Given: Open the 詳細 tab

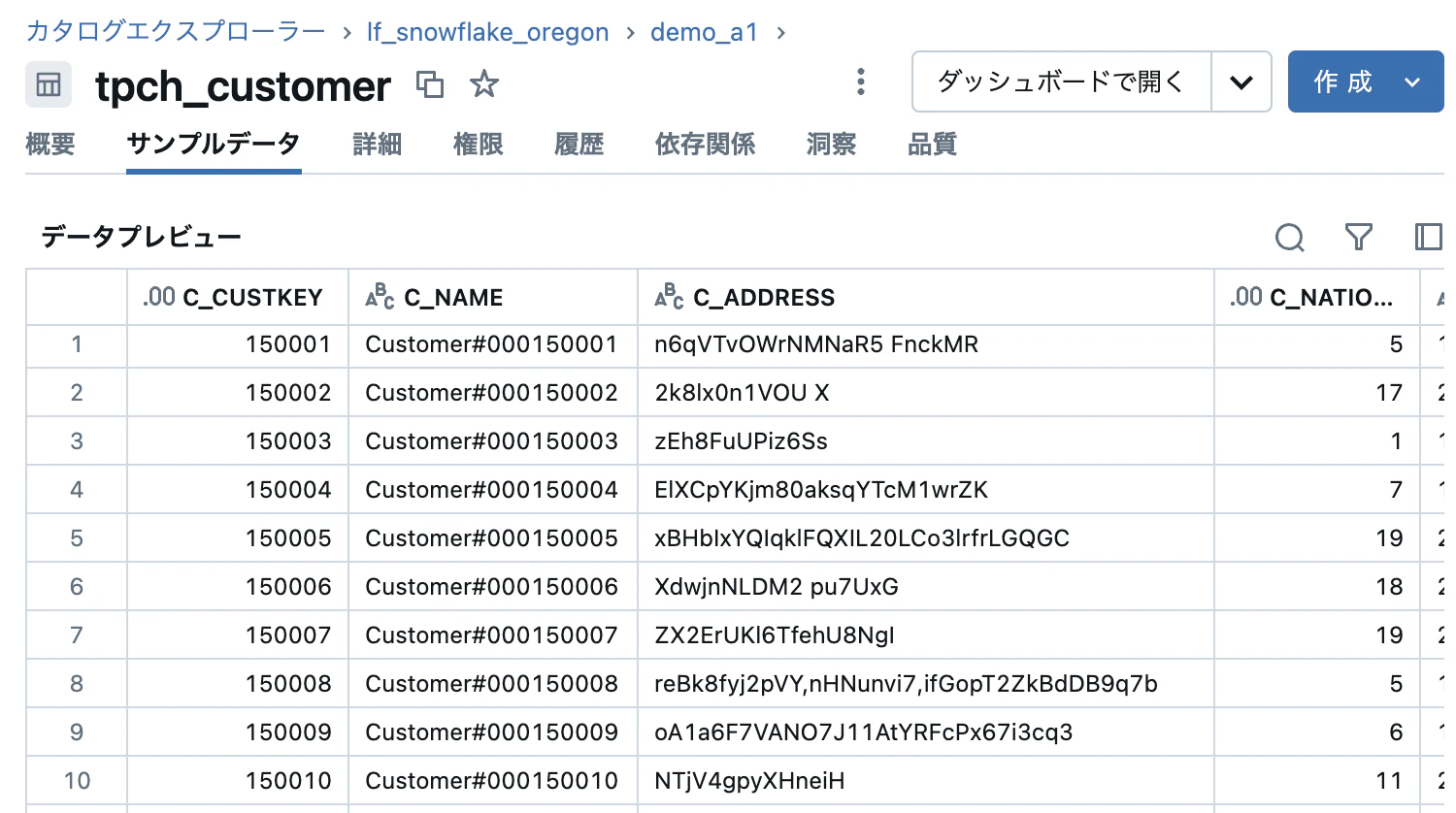Looking at the screenshot, I should pos(378,145).
